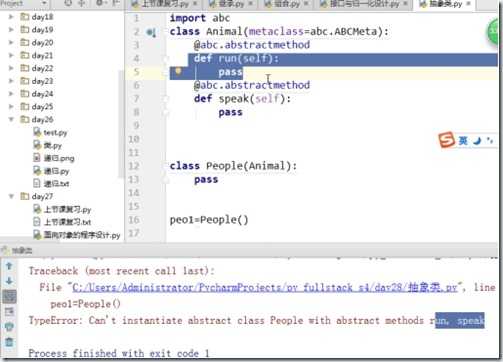Toggle Sogou punctuation mode icon
Image resolution: width=503 pixels, height=362 pixels.
tap(489, 140)
